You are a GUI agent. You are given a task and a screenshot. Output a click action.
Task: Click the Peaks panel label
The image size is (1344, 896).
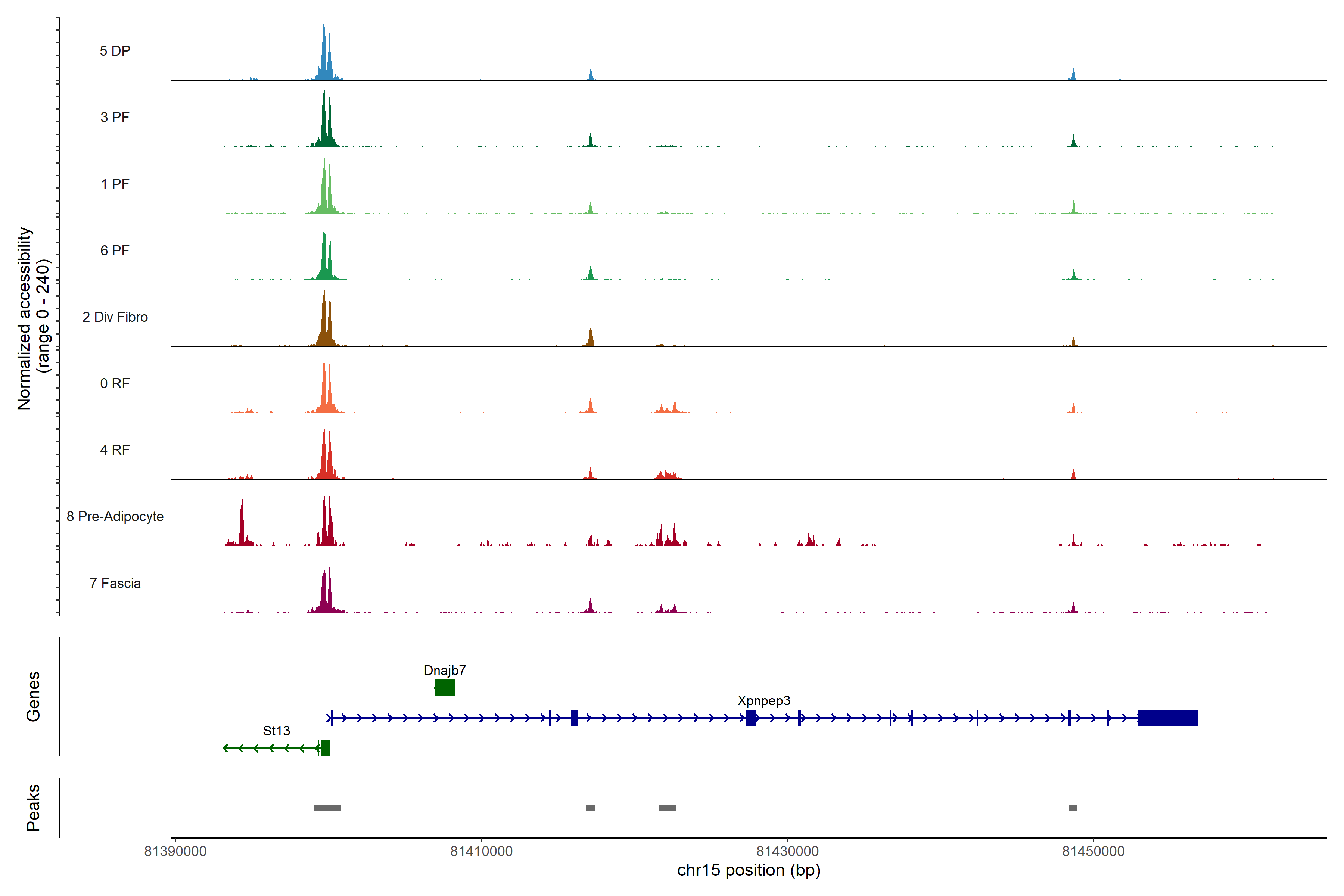tap(33, 808)
